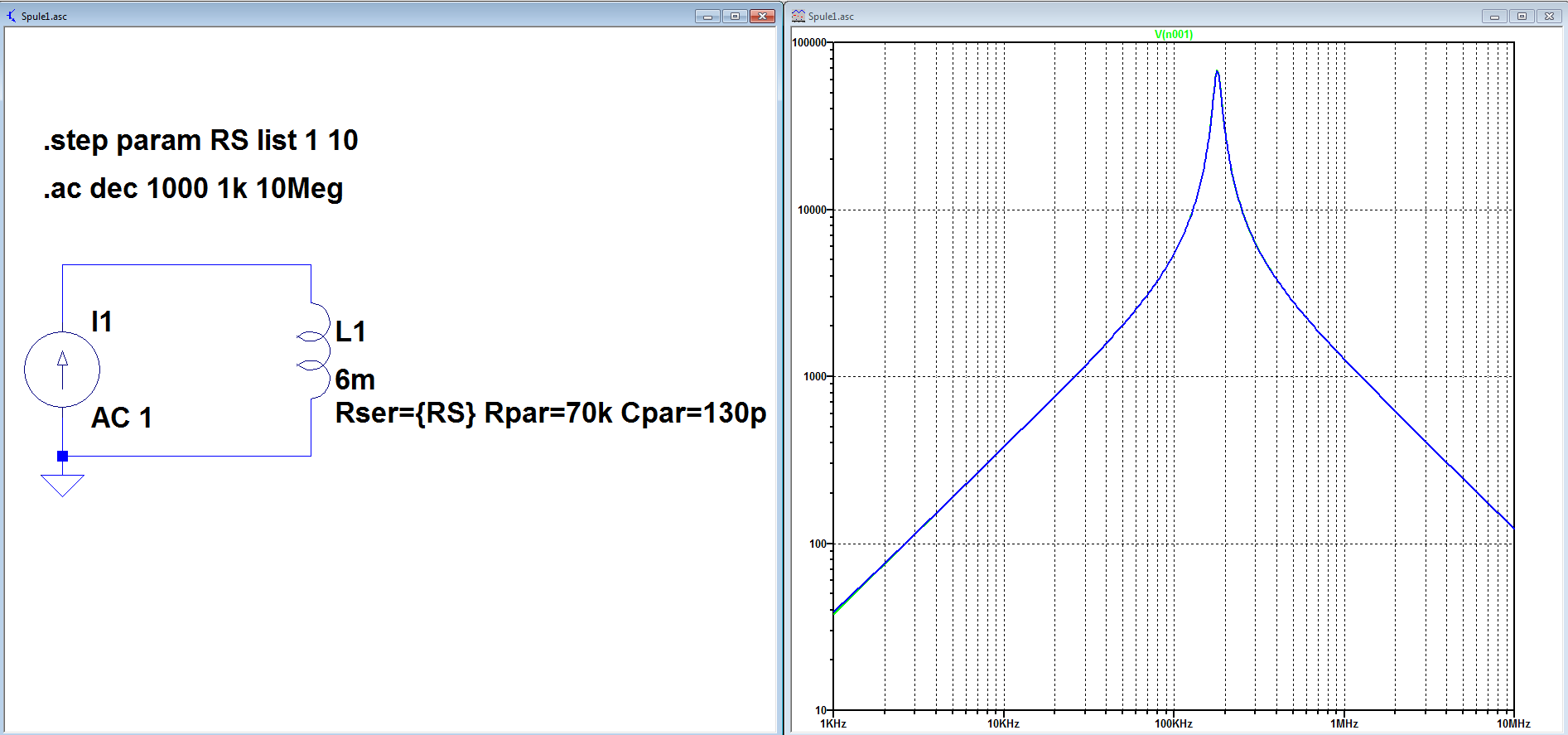This screenshot has width=1568, height=735.
Task: Click the 1MHz x-axis label
Action: (1344, 723)
